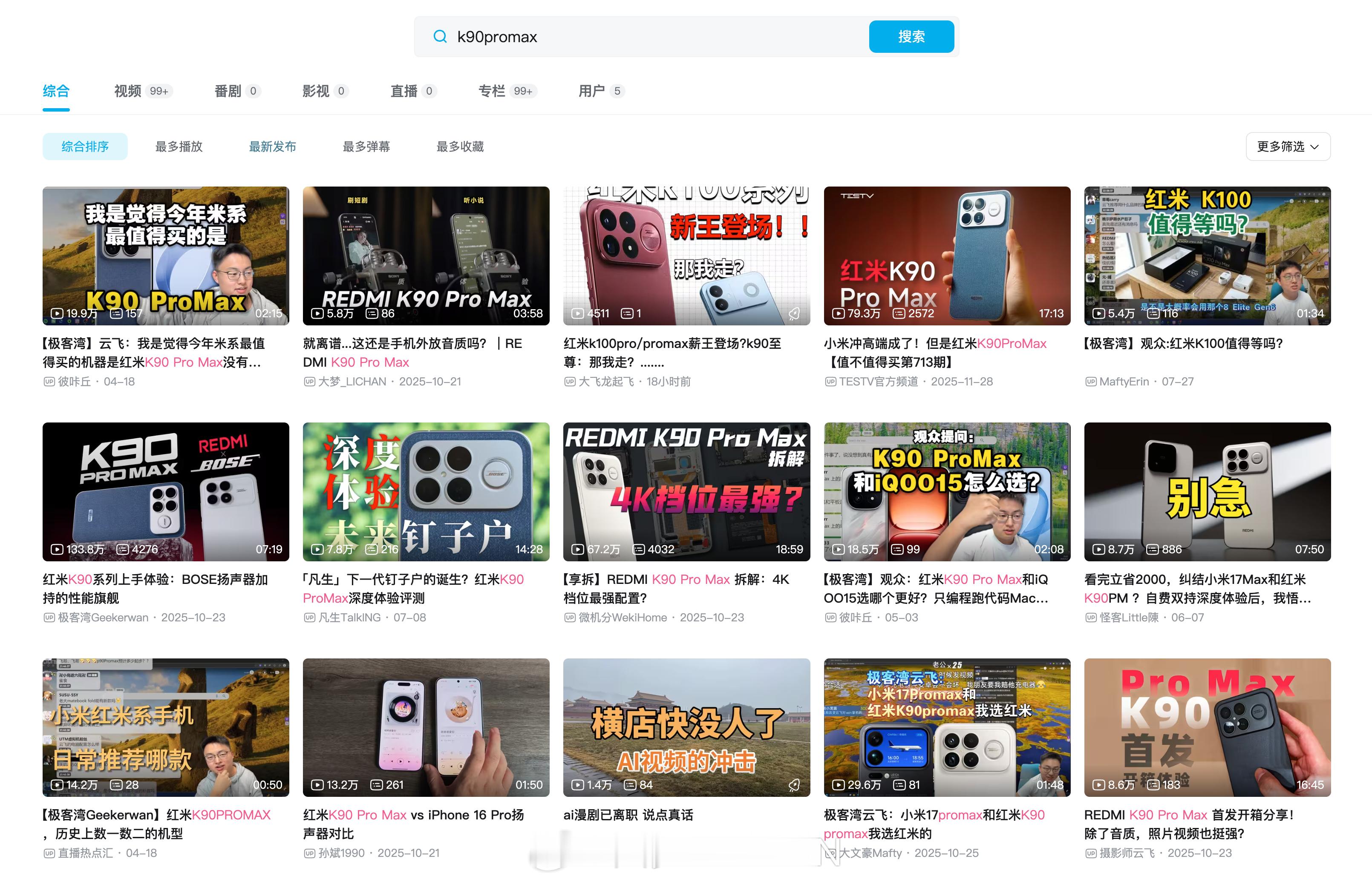The image size is (1372, 885).
Task: Select the 综合排序 sort option
Action: [x=85, y=147]
